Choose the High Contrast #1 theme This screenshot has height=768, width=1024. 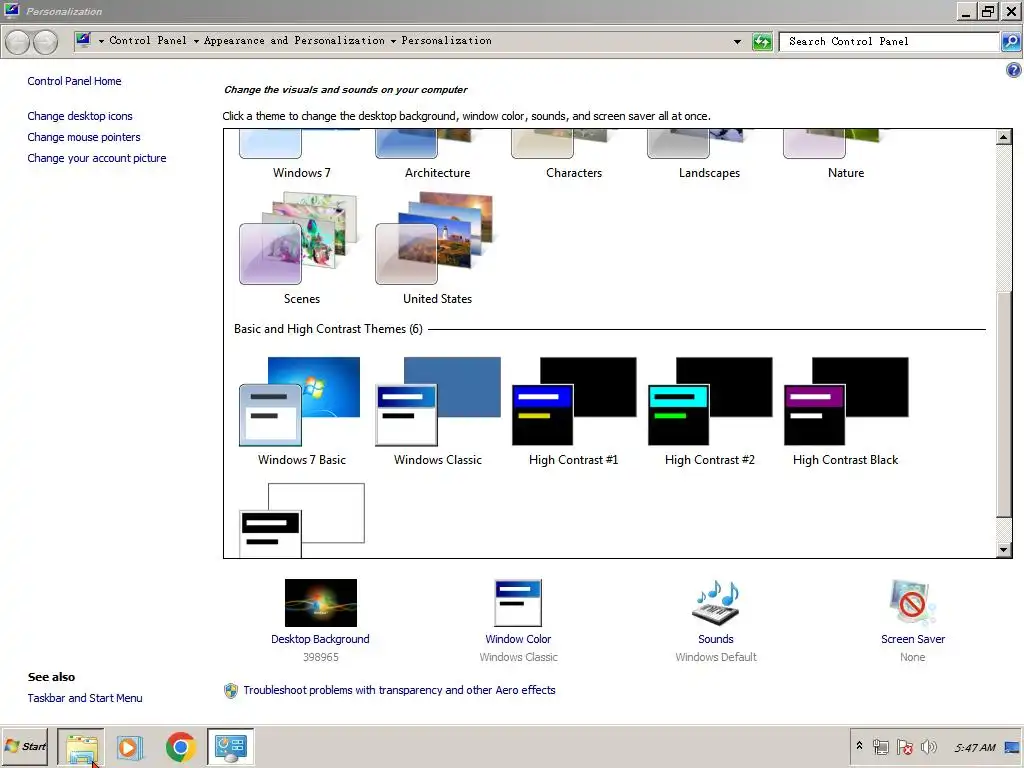(x=573, y=410)
